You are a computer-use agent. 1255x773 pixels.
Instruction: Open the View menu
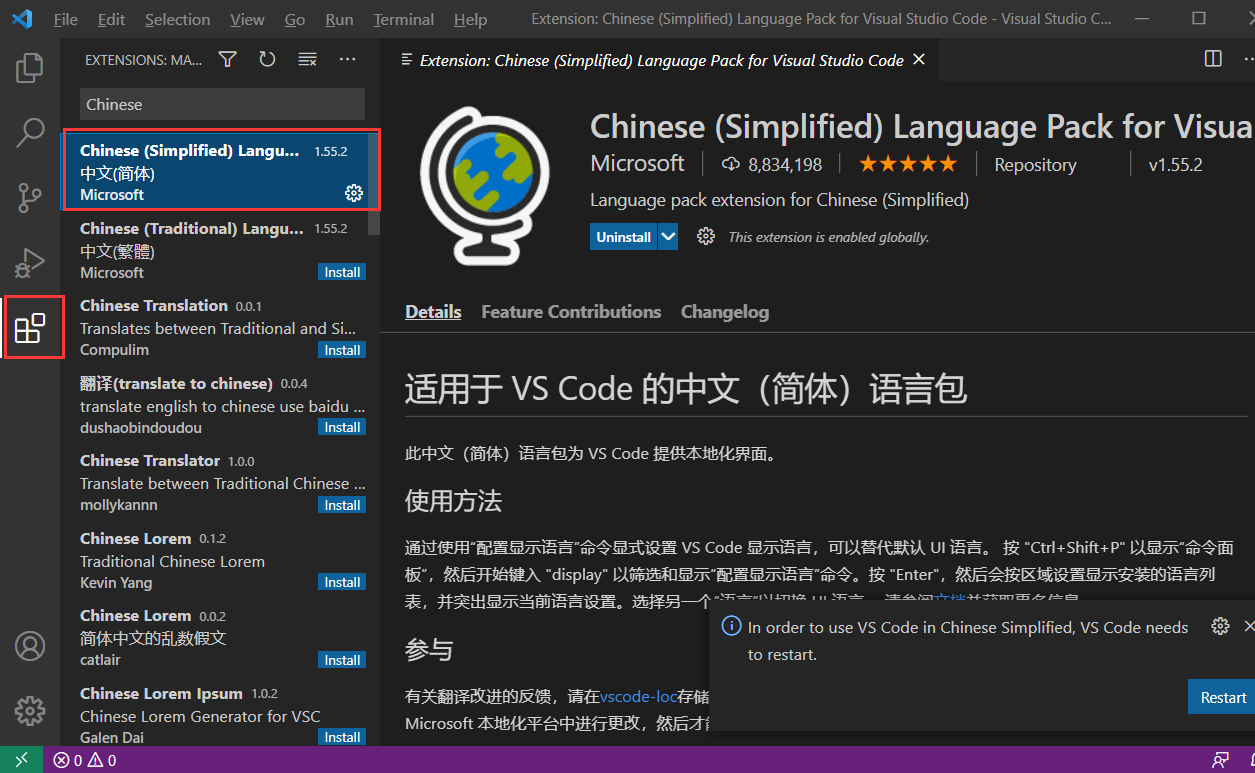[247, 19]
